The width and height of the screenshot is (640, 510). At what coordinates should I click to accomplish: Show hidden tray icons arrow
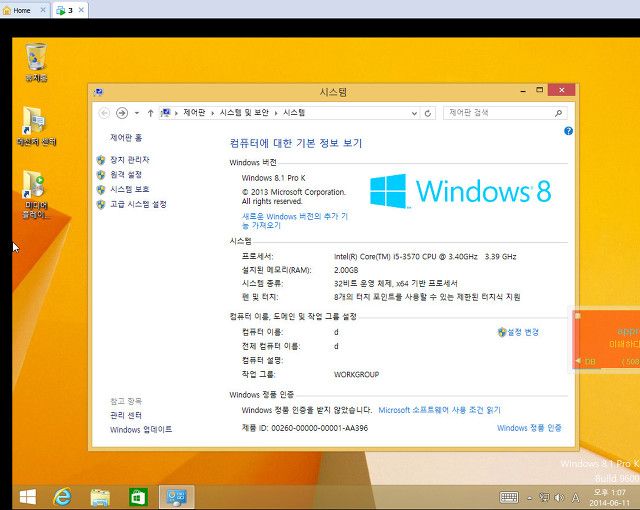click(x=529, y=498)
